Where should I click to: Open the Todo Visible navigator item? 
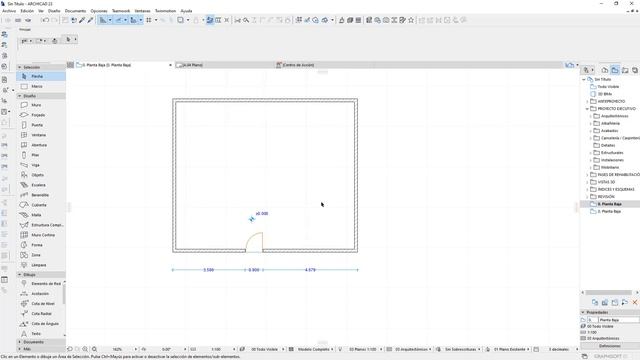pos(608,87)
